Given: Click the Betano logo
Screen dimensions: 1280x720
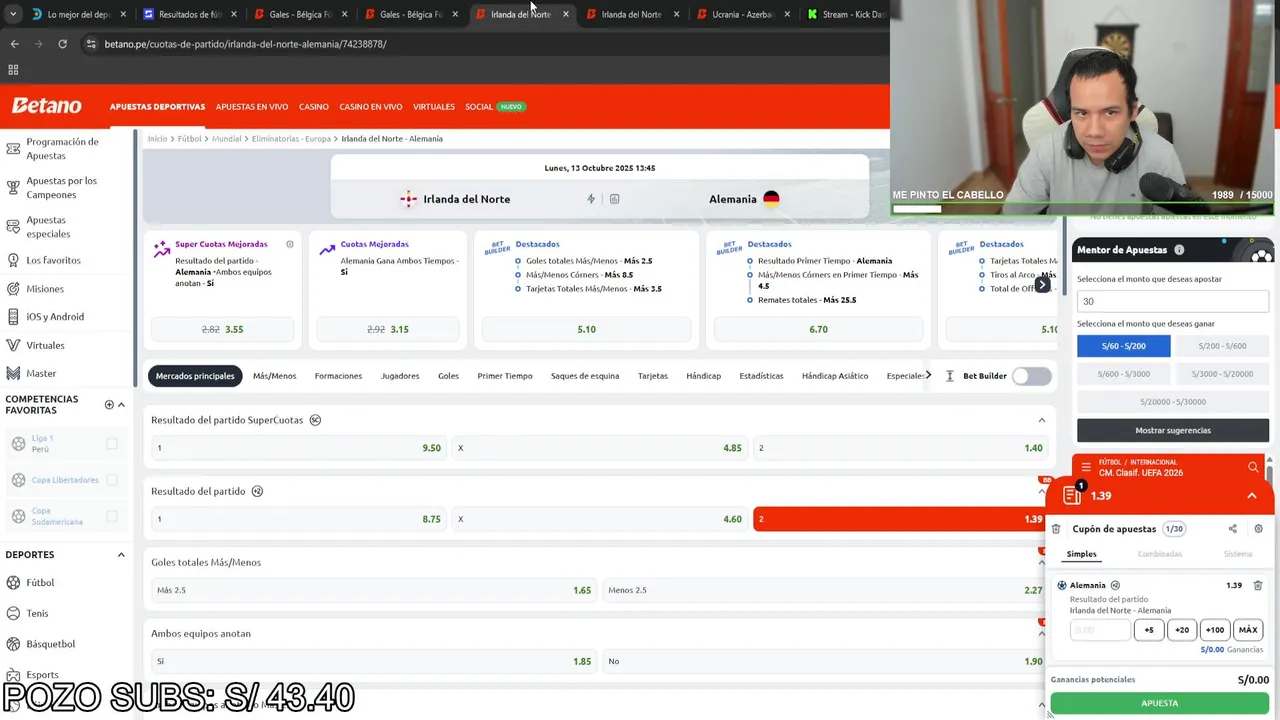Looking at the screenshot, I should coord(46,106).
